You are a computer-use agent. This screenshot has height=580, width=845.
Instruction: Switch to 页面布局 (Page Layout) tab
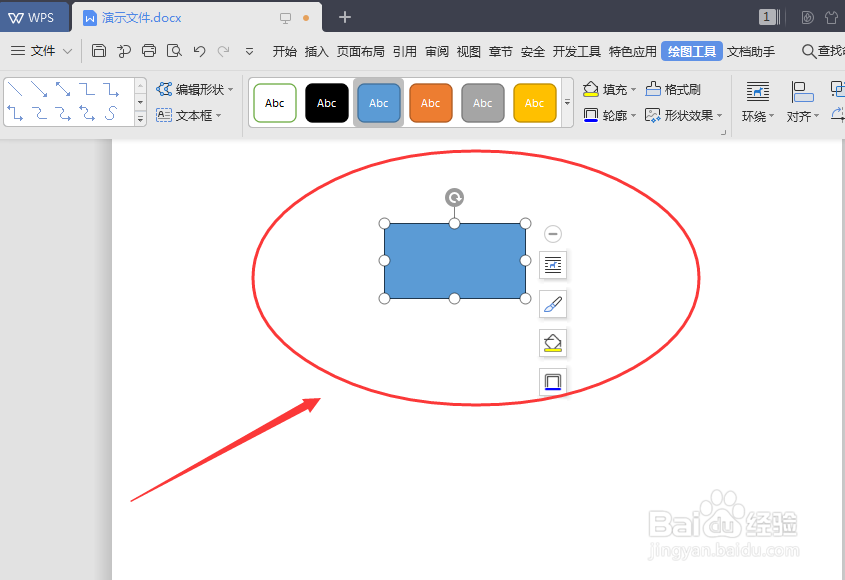tap(361, 51)
